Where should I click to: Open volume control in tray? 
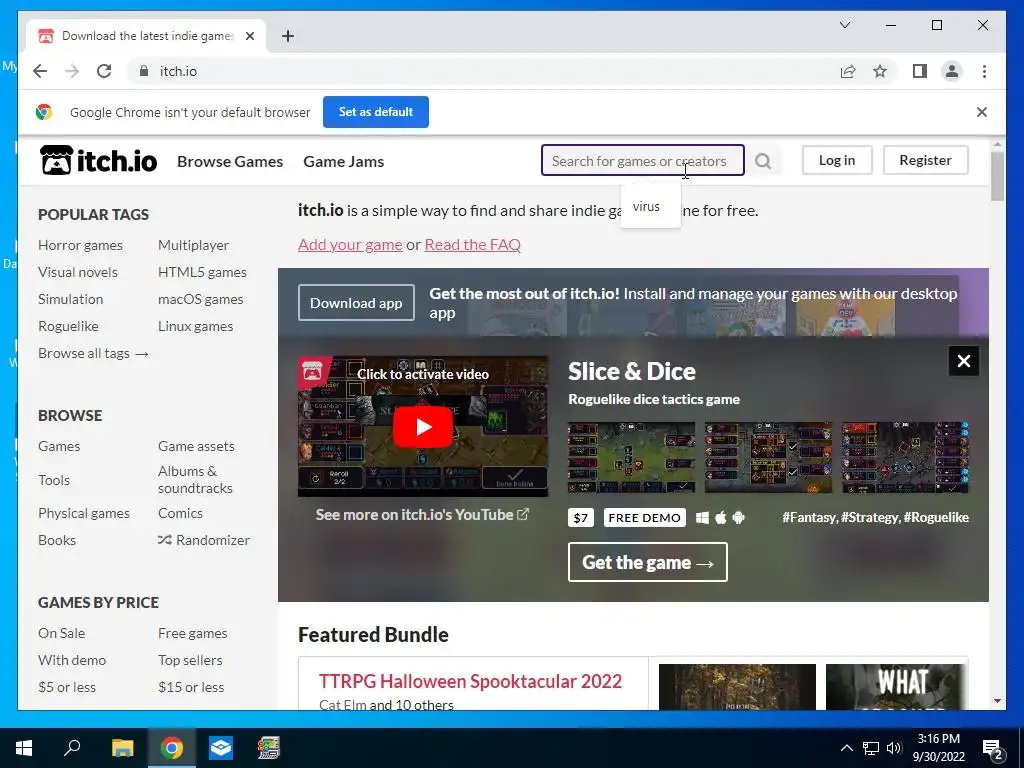[894, 748]
